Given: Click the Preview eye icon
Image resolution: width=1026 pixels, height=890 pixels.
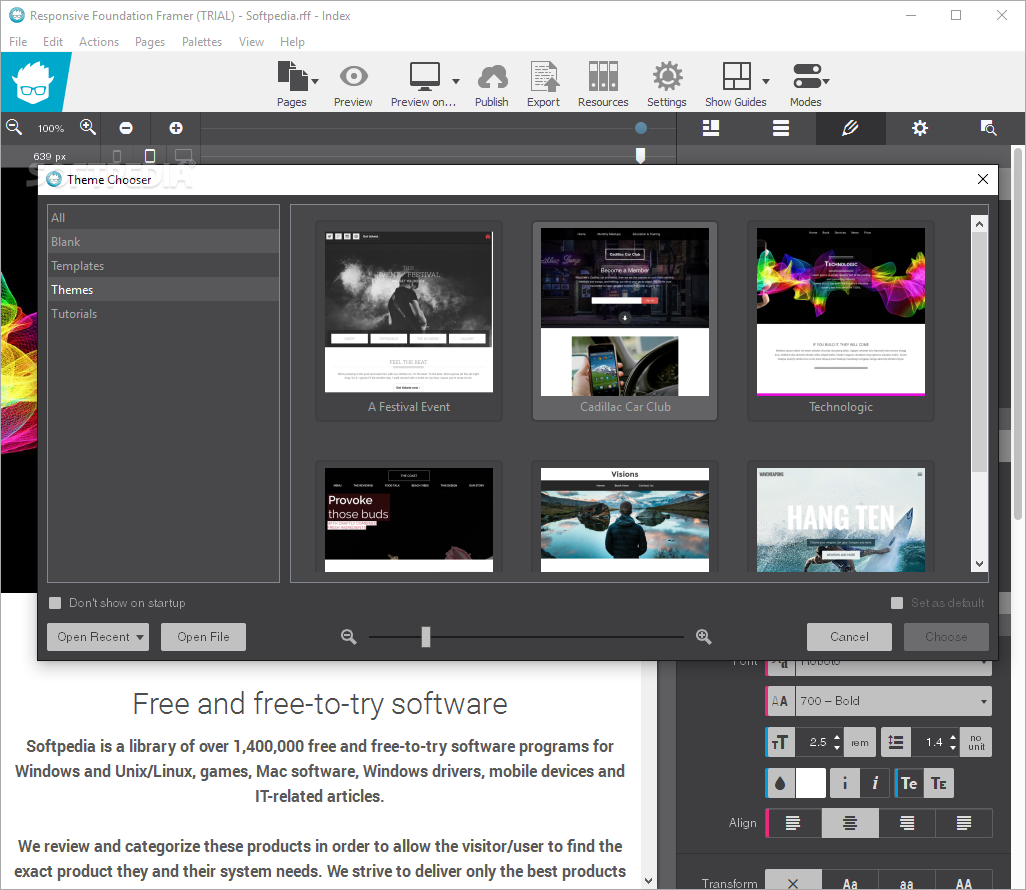Looking at the screenshot, I should click(x=353, y=77).
